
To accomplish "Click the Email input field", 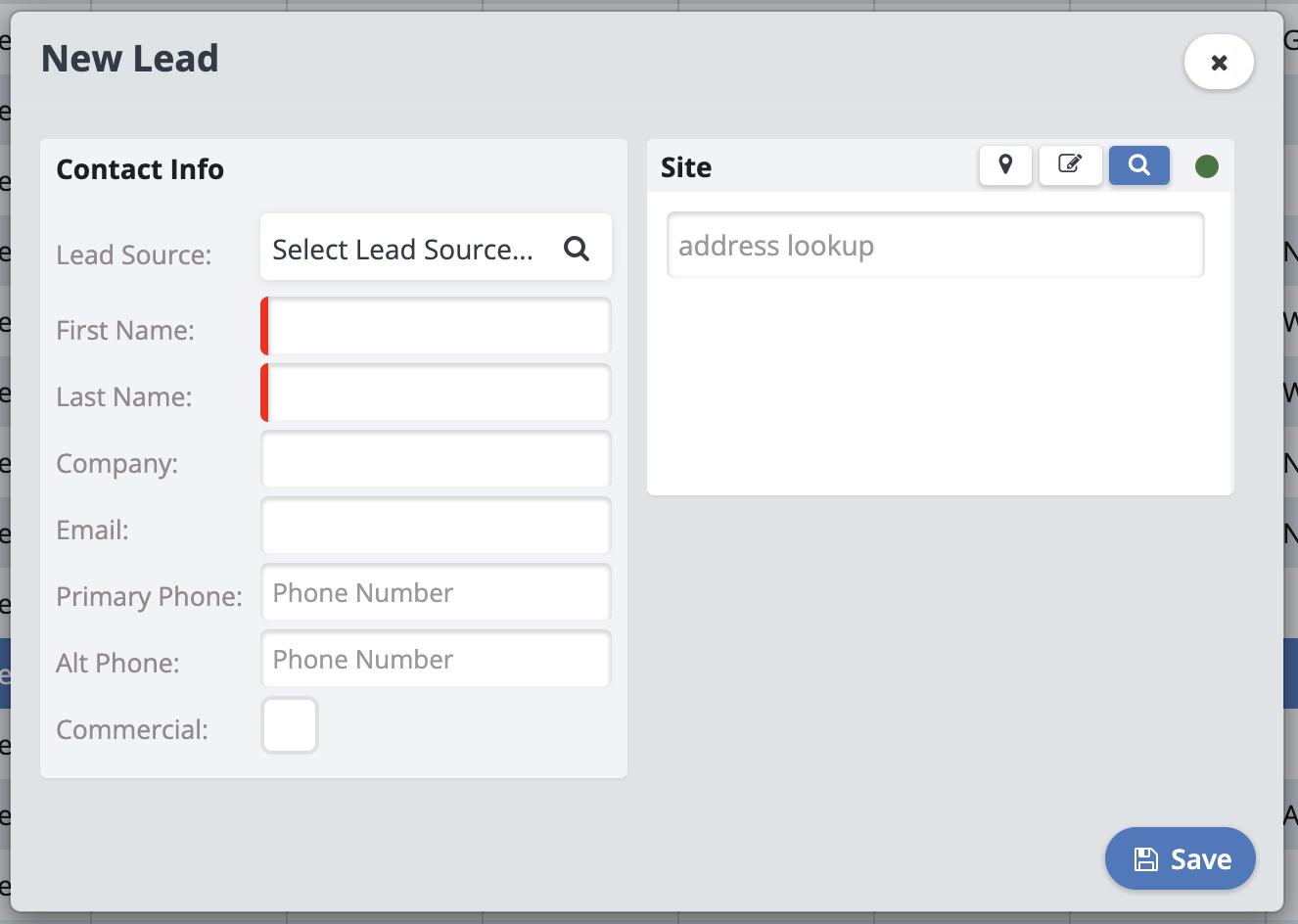I will (x=436, y=526).
